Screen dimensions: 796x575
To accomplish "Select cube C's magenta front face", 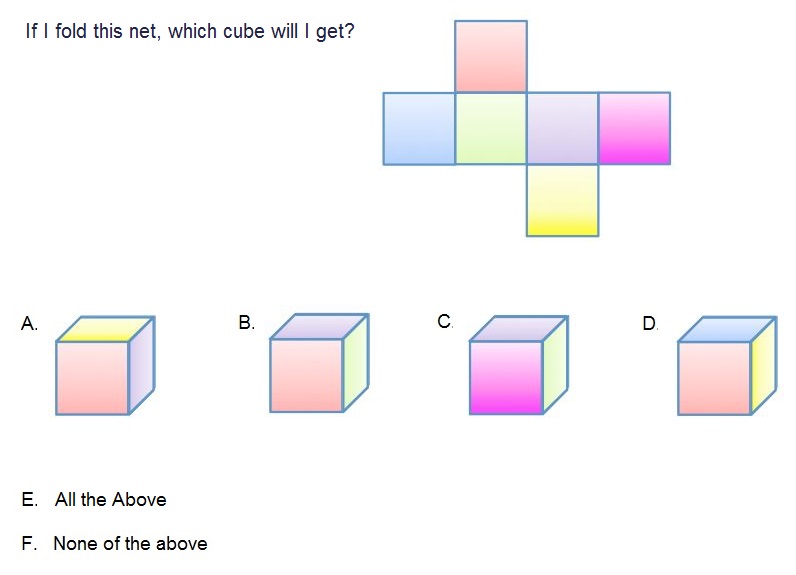I will pos(506,377).
